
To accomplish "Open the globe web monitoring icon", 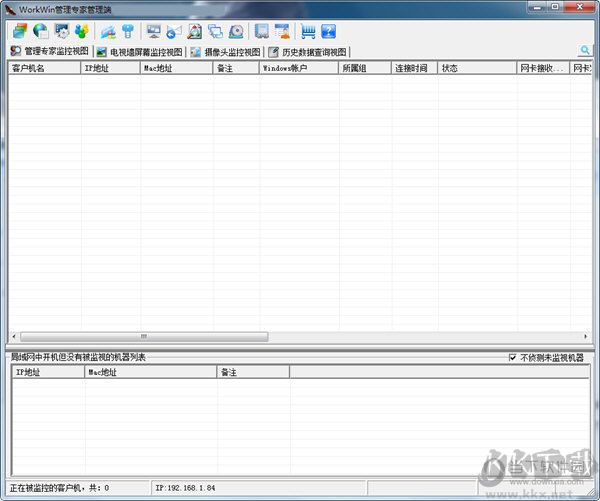I will (x=41, y=31).
